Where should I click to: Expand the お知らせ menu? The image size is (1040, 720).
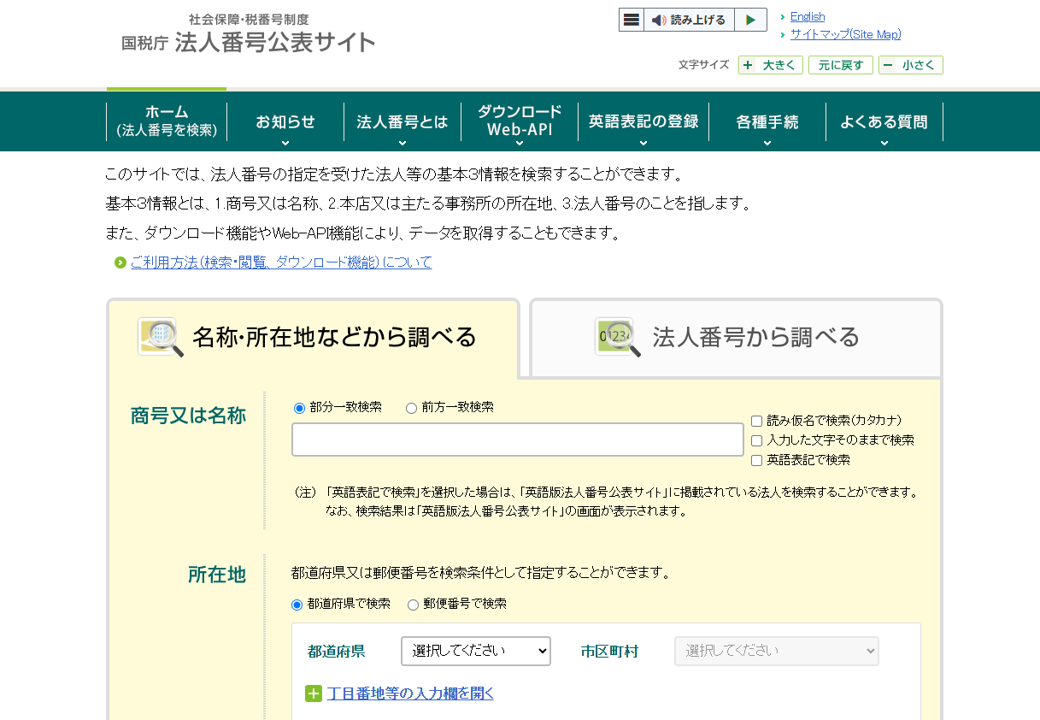coord(285,122)
